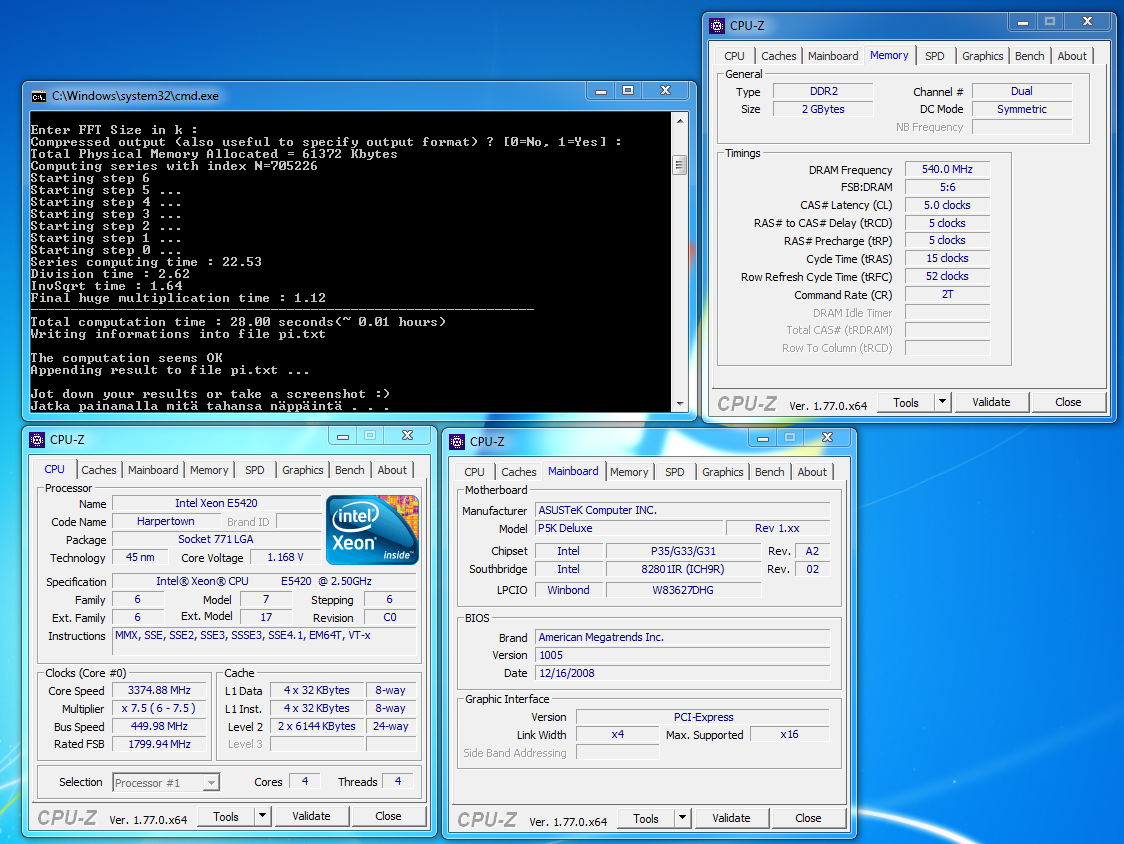The height and width of the screenshot is (844, 1124).
Task: Select Memory tab in CPU window
Action: point(209,470)
